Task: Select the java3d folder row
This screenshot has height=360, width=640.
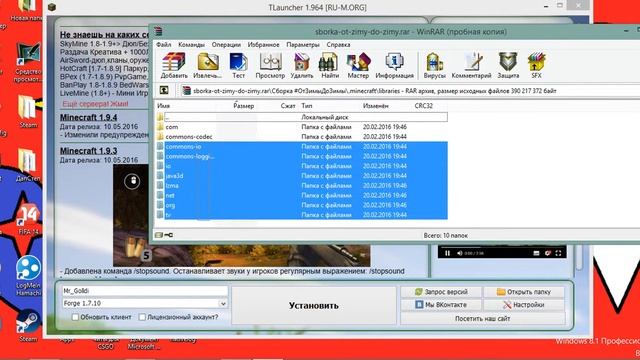Action: [301, 176]
